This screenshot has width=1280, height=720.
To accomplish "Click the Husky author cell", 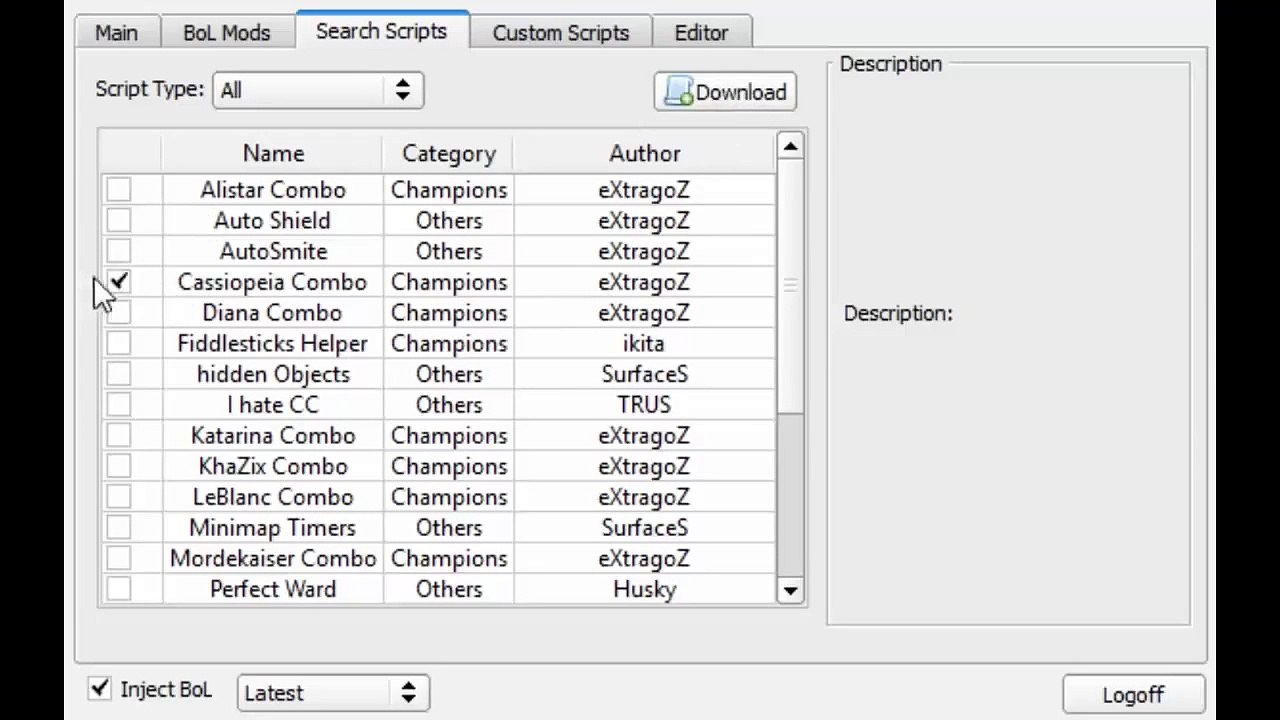I will pos(644,589).
